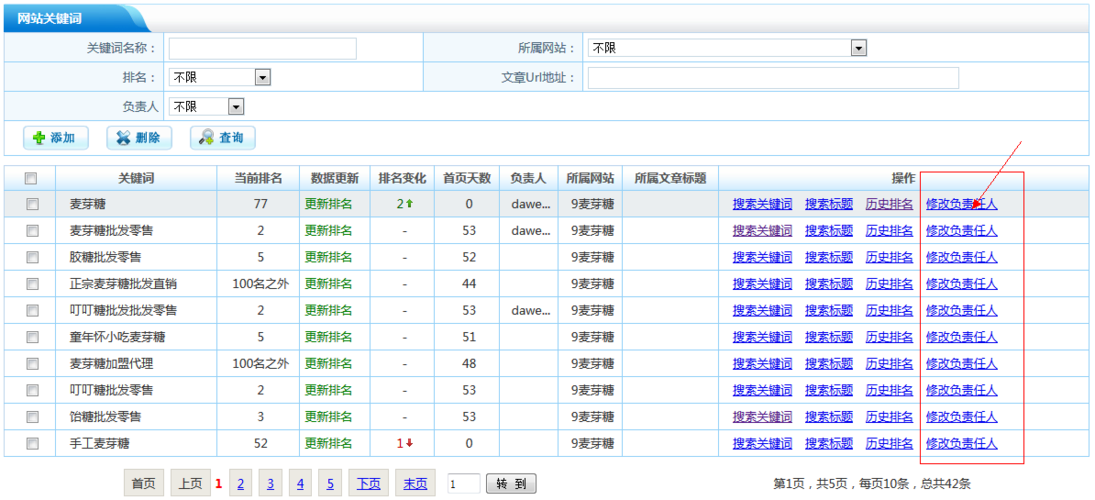The width and height of the screenshot is (1095, 500).
Task: Click the 关键词名称 input field
Action: click(263, 48)
